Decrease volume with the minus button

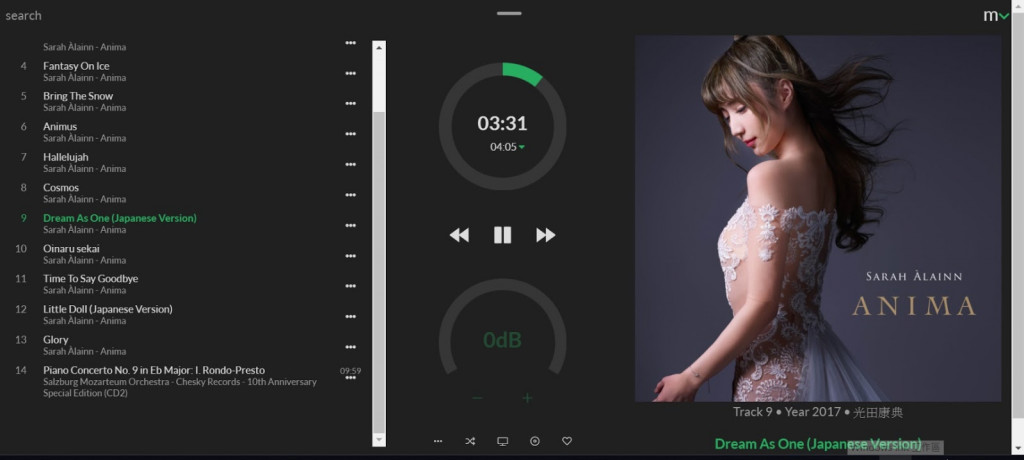click(477, 398)
